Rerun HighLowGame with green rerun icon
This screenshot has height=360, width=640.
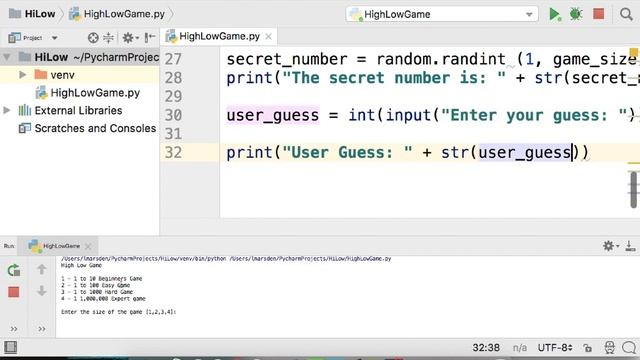coord(14,270)
